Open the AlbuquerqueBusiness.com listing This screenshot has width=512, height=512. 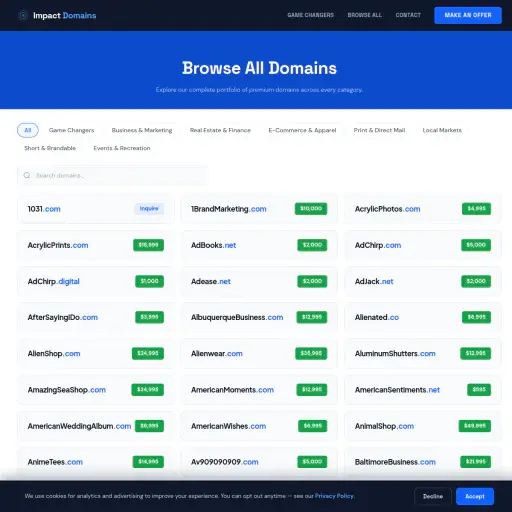259,317
